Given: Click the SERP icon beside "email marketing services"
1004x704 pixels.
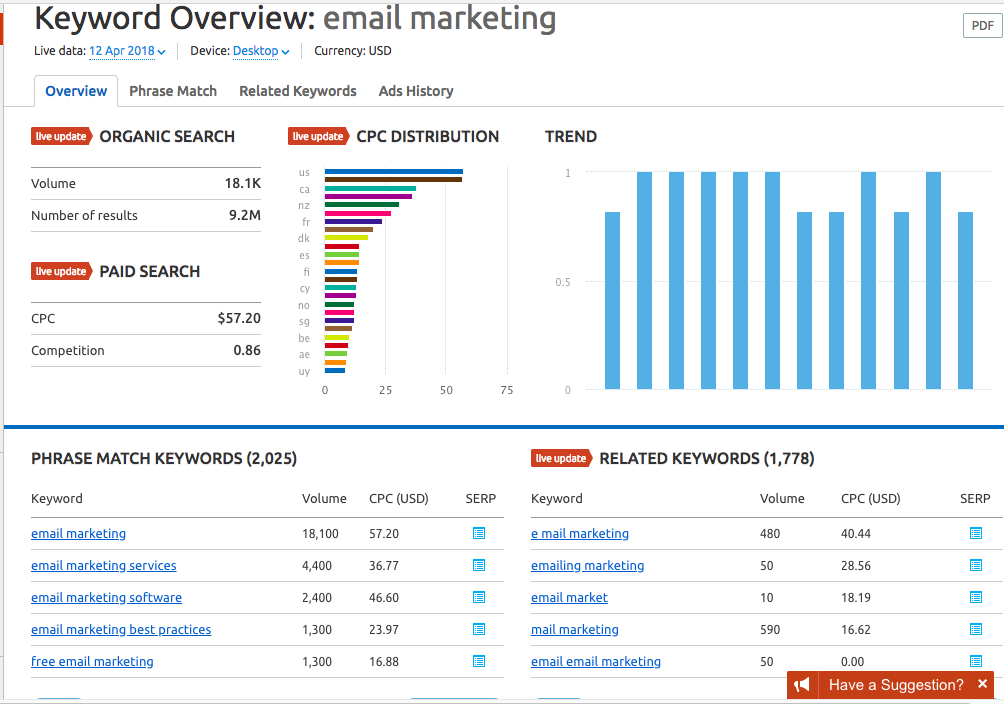Looking at the screenshot, I should coord(478,565).
